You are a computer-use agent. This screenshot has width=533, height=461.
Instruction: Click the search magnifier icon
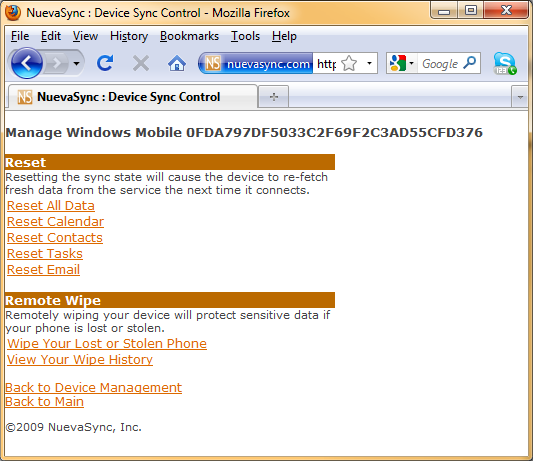[470, 63]
